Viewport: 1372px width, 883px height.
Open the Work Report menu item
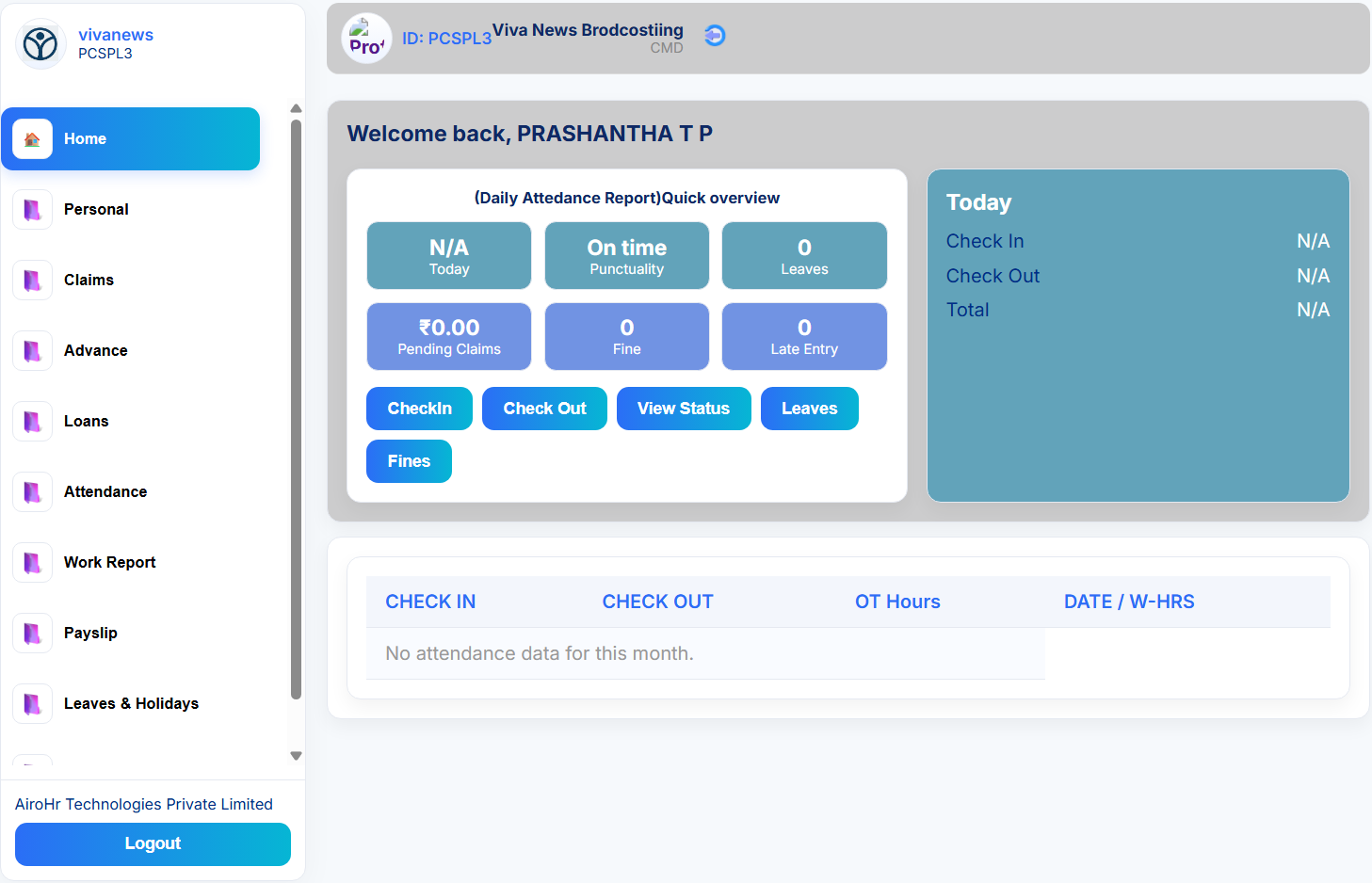109,562
